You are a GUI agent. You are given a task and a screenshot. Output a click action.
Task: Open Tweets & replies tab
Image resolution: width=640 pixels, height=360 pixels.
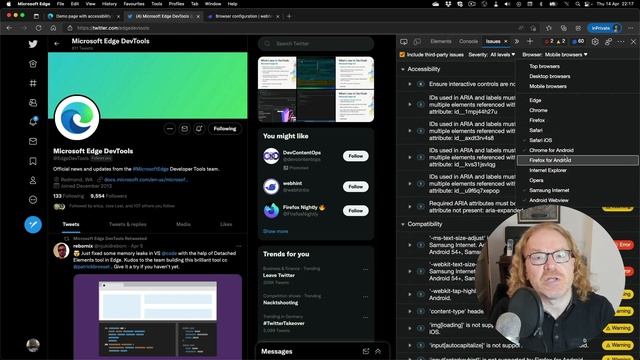click(128, 224)
